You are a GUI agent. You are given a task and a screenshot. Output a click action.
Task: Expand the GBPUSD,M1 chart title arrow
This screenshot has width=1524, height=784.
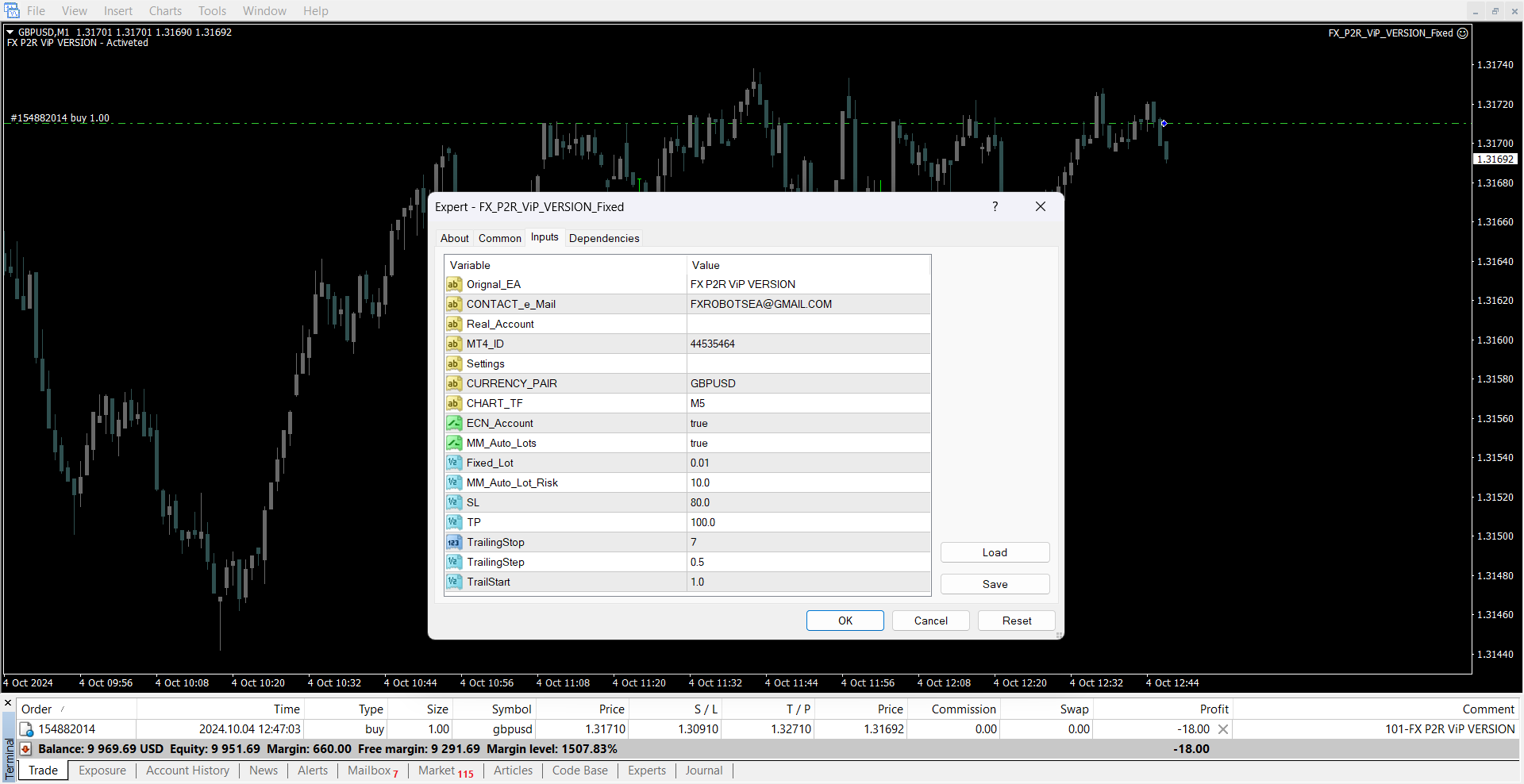point(10,33)
